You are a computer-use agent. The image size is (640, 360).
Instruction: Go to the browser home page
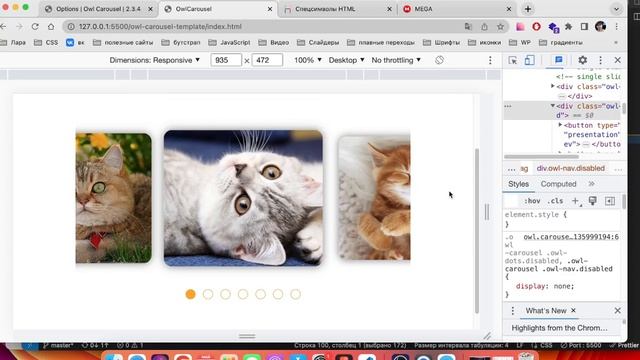click(51, 27)
